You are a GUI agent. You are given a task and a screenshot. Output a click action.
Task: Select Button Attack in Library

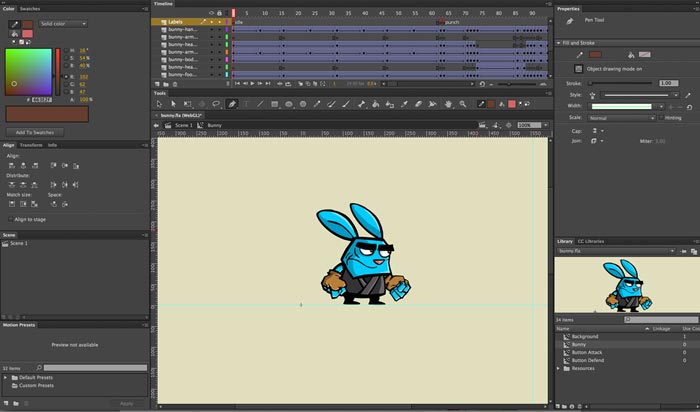(587, 353)
